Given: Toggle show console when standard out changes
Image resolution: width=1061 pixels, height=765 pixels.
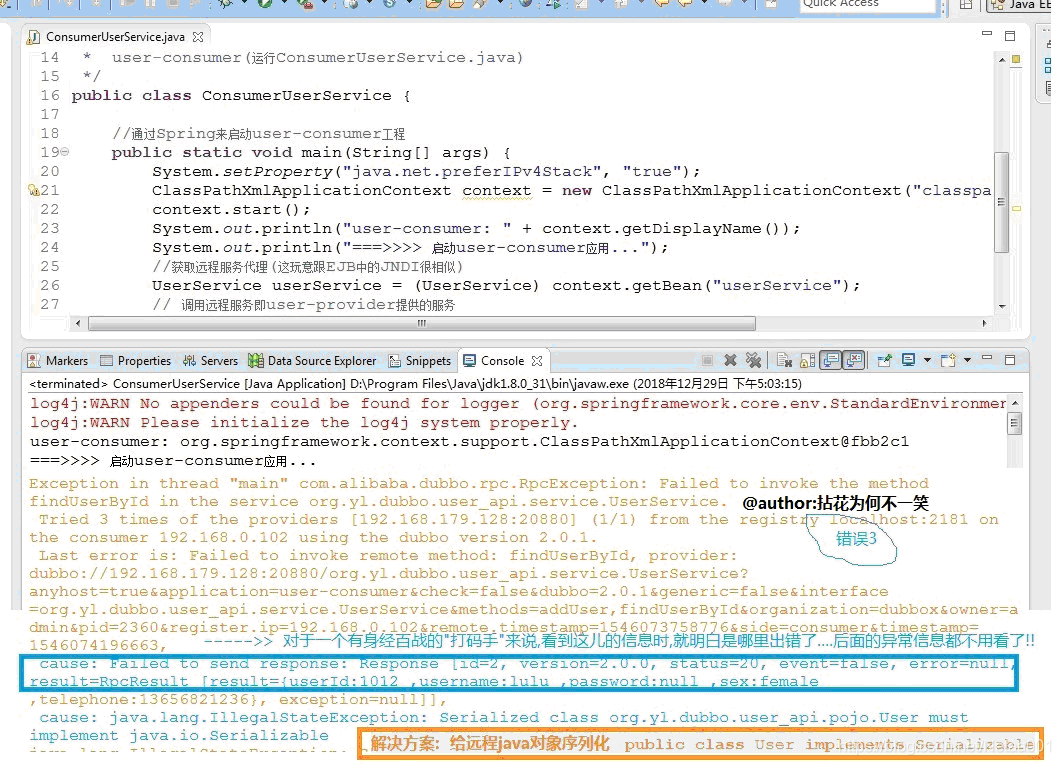Looking at the screenshot, I should pyautogui.click(x=830, y=361).
